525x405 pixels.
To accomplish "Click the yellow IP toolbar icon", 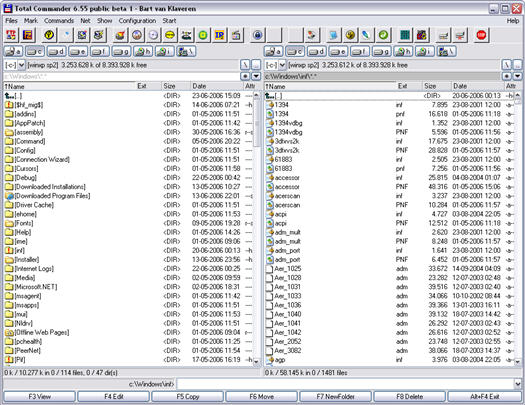I will pos(219,35).
